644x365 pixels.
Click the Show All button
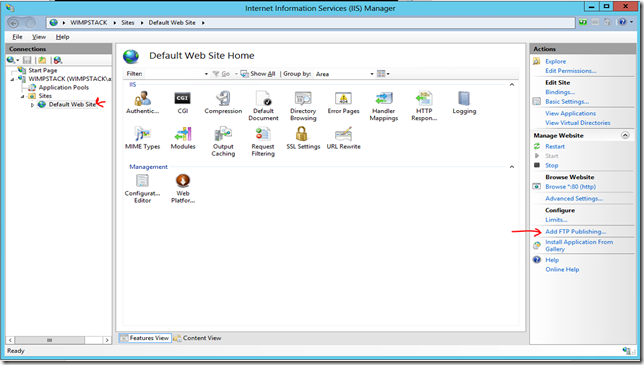[x=258, y=74]
